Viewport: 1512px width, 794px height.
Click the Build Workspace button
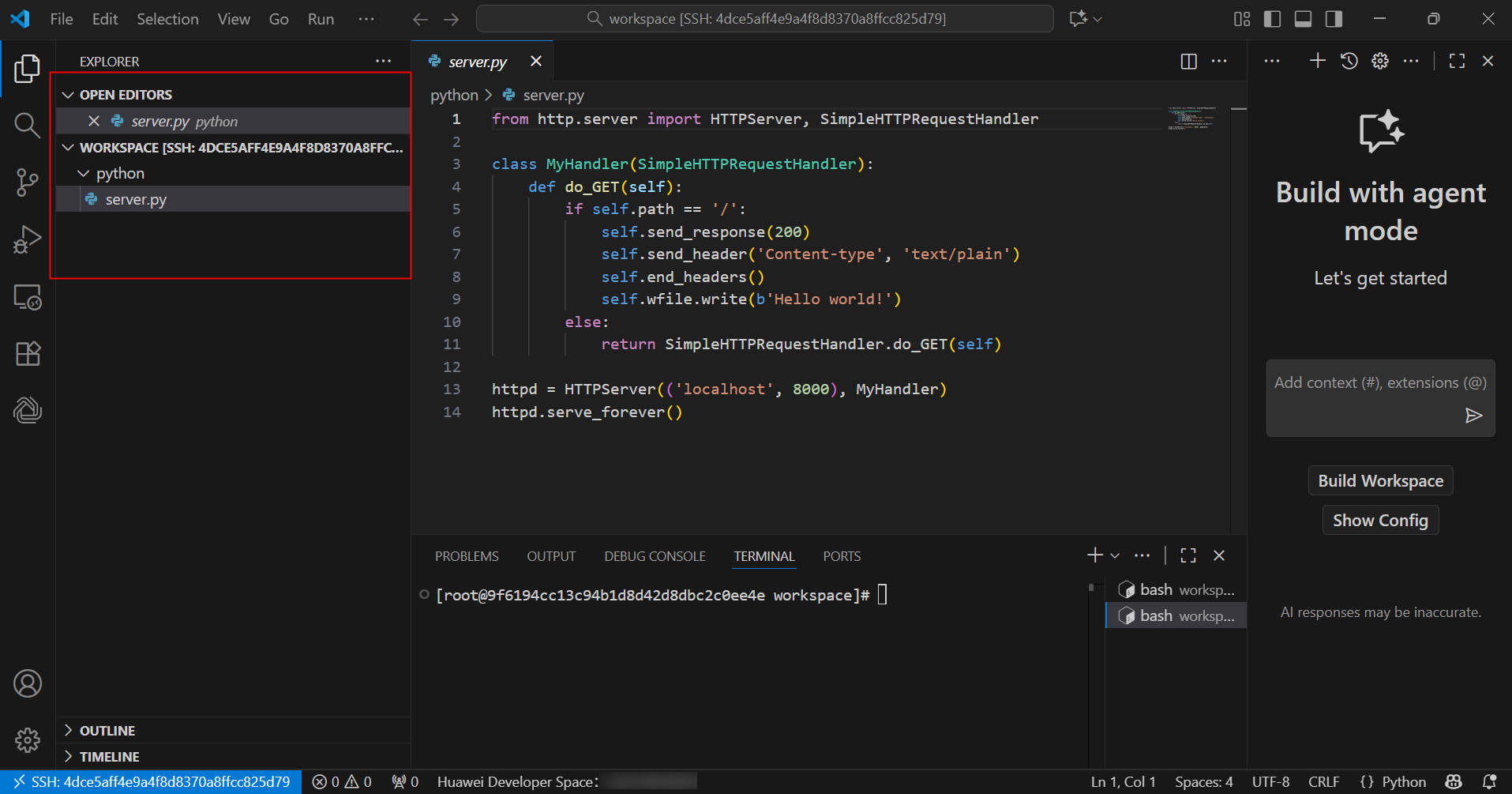click(x=1380, y=481)
